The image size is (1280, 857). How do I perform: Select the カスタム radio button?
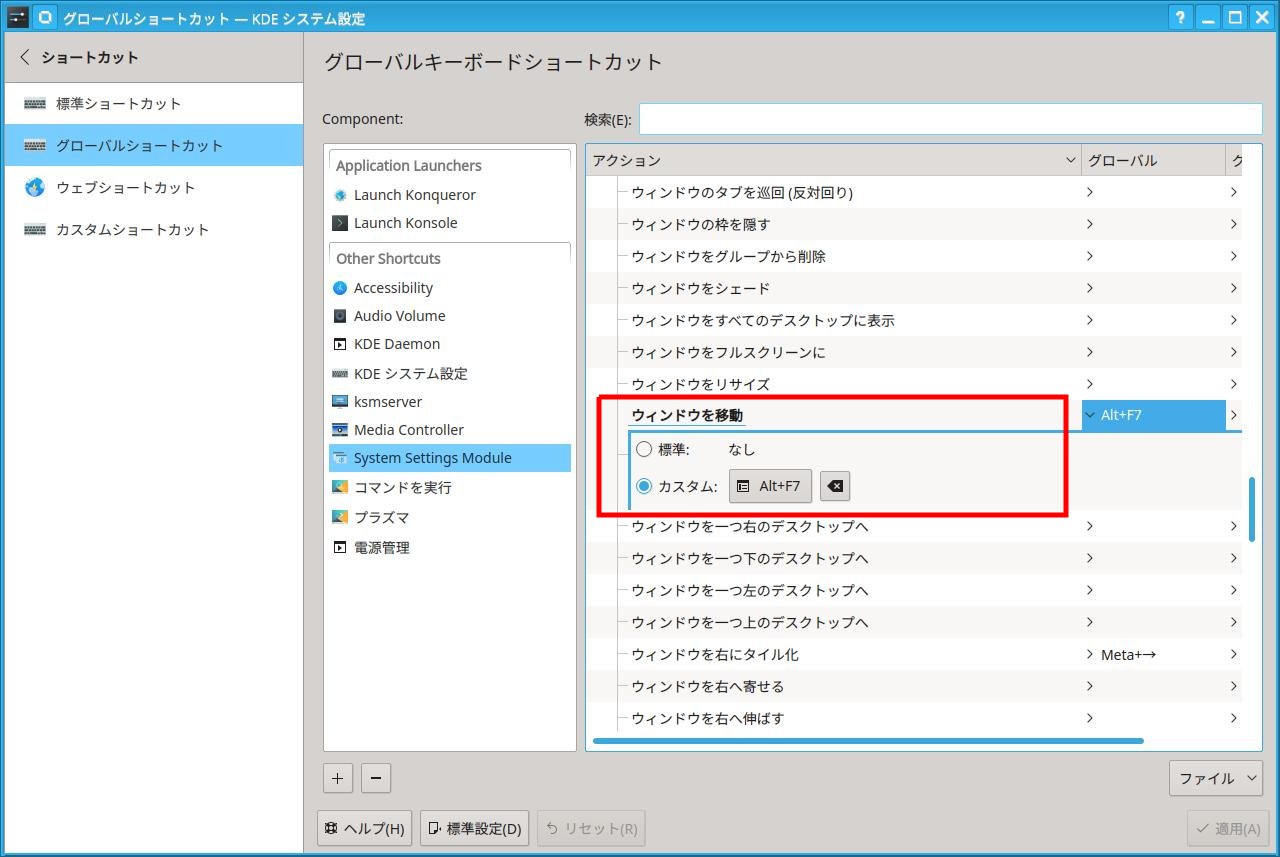644,487
